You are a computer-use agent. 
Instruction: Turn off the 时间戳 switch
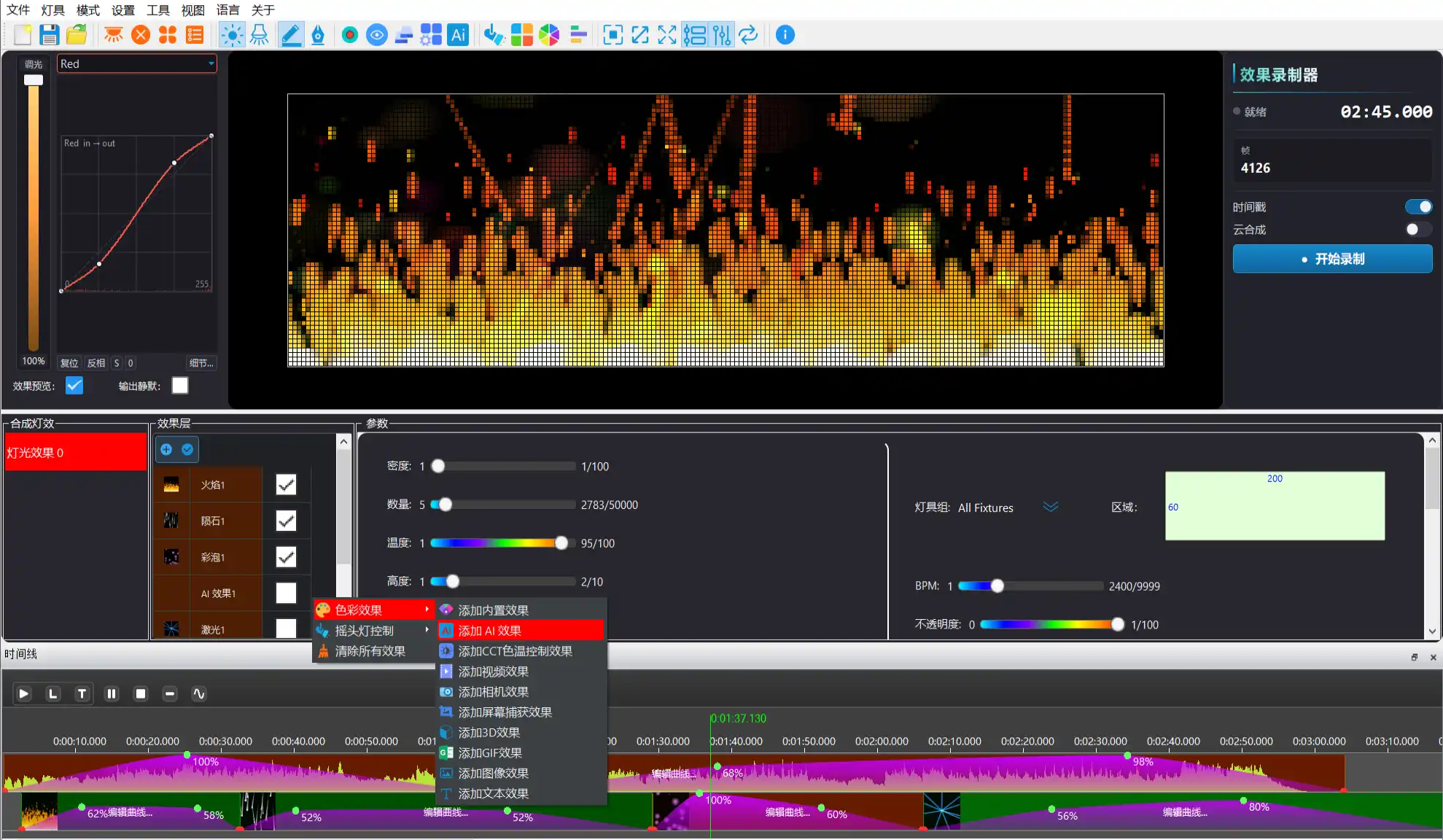1418,207
